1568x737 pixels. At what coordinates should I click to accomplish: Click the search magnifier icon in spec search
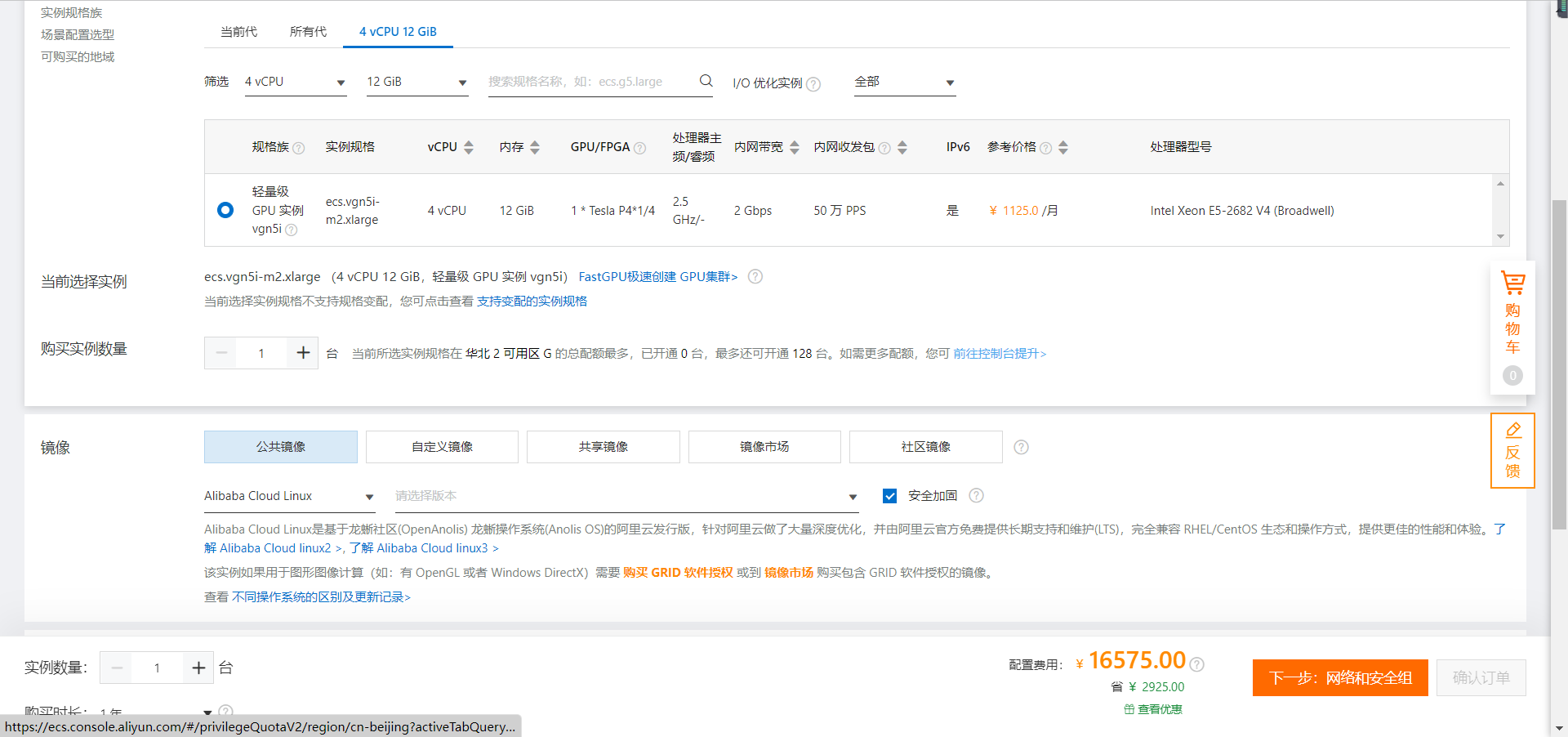(706, 81)
